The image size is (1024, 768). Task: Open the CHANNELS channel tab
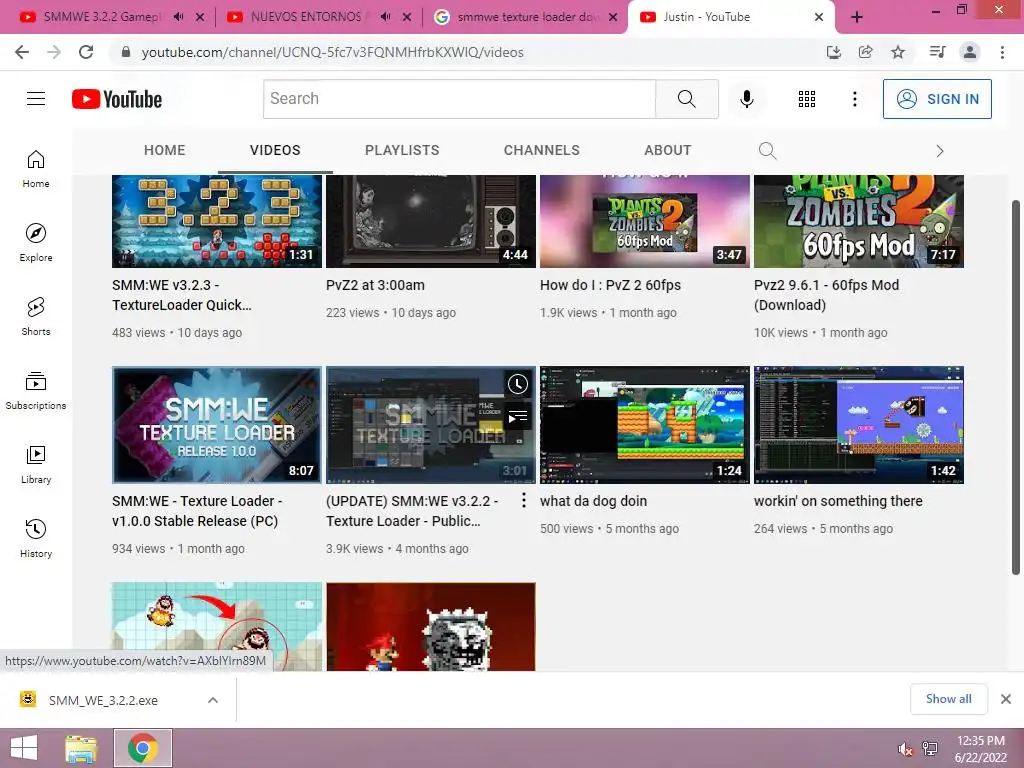coord(541,150)
